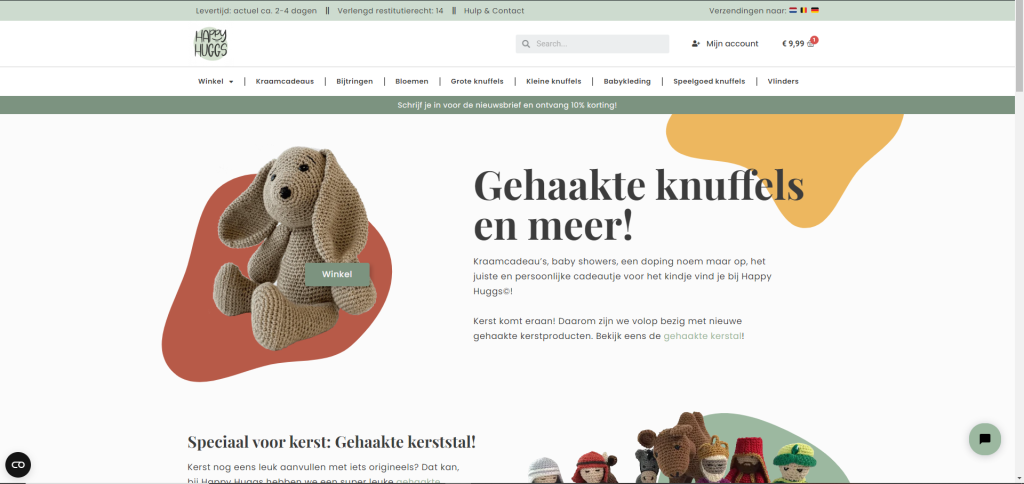Click the crocheted nativity figures image
This screenshot has height=484, width=1024.
click(x=673, y=448)
